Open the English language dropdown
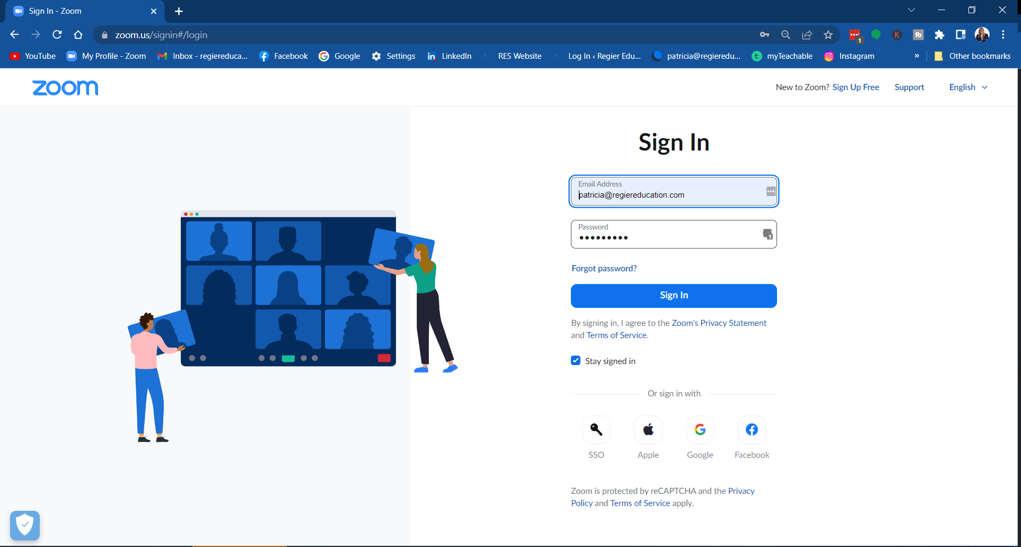Screen dimensions: 1021x547 pos(968,87)
